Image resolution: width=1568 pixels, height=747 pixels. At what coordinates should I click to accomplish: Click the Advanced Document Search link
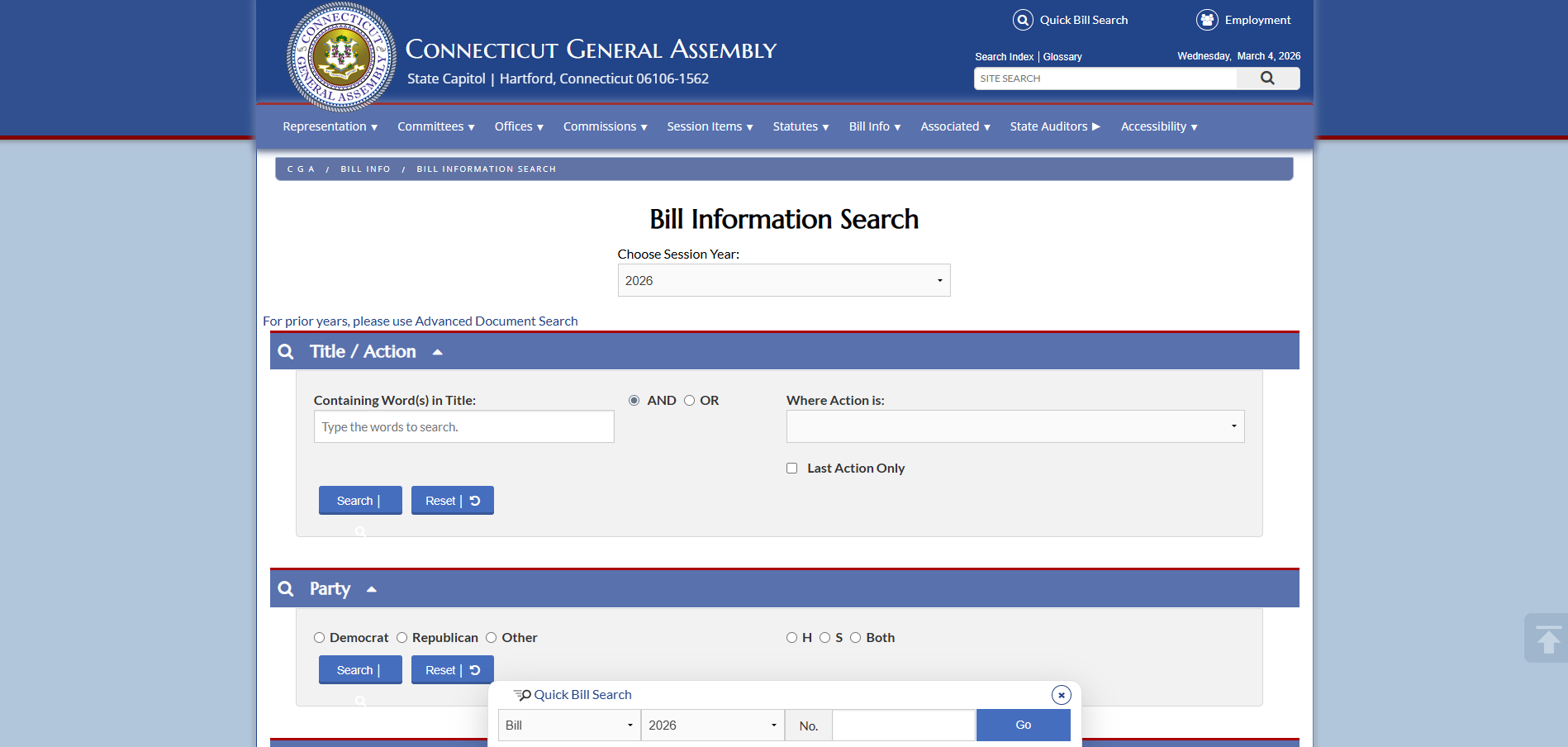(496, 321)
